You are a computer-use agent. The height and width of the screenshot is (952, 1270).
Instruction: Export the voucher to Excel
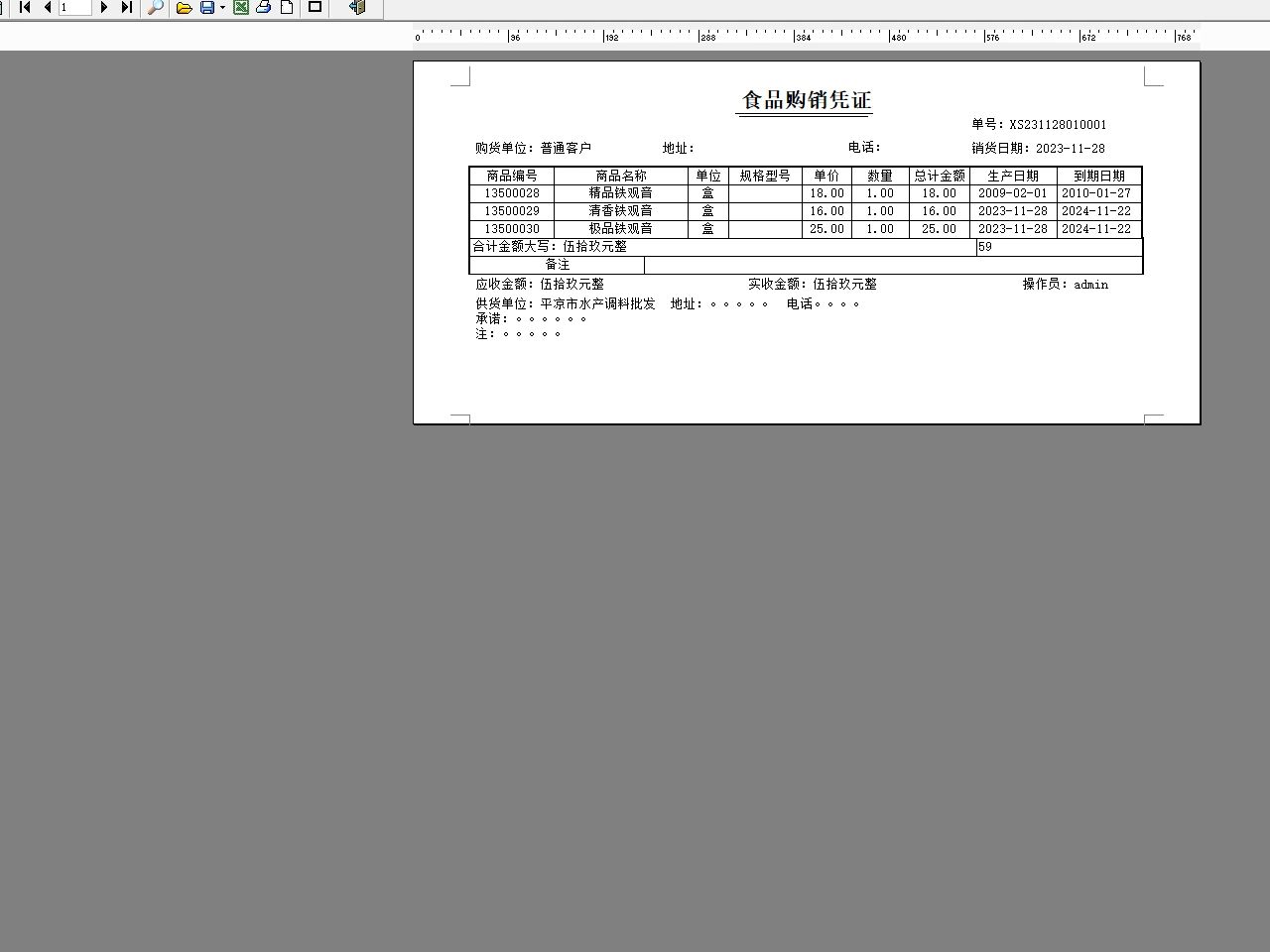coord(241,7)
